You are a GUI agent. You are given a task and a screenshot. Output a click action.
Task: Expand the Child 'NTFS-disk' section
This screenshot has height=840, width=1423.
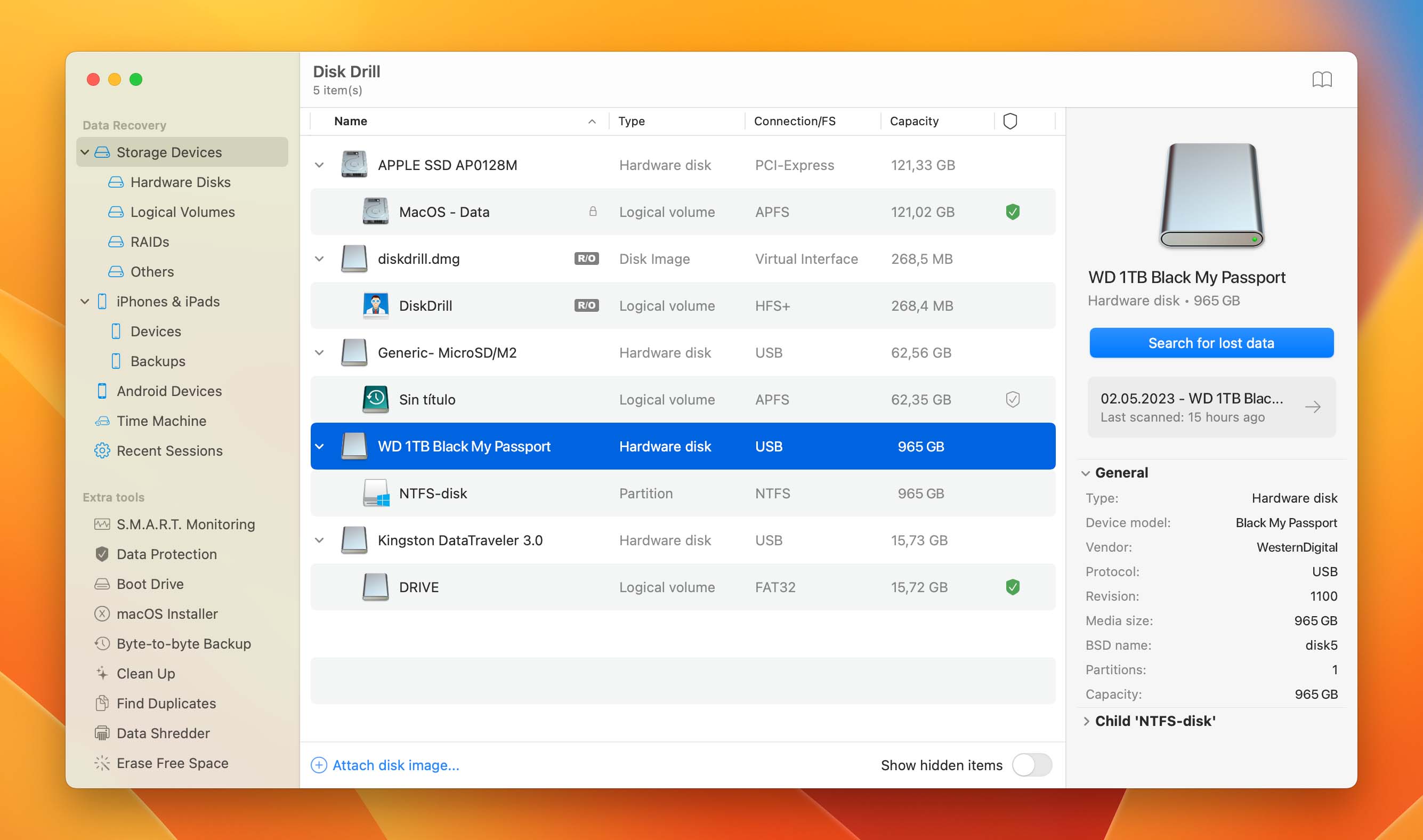pos(1086,721)
